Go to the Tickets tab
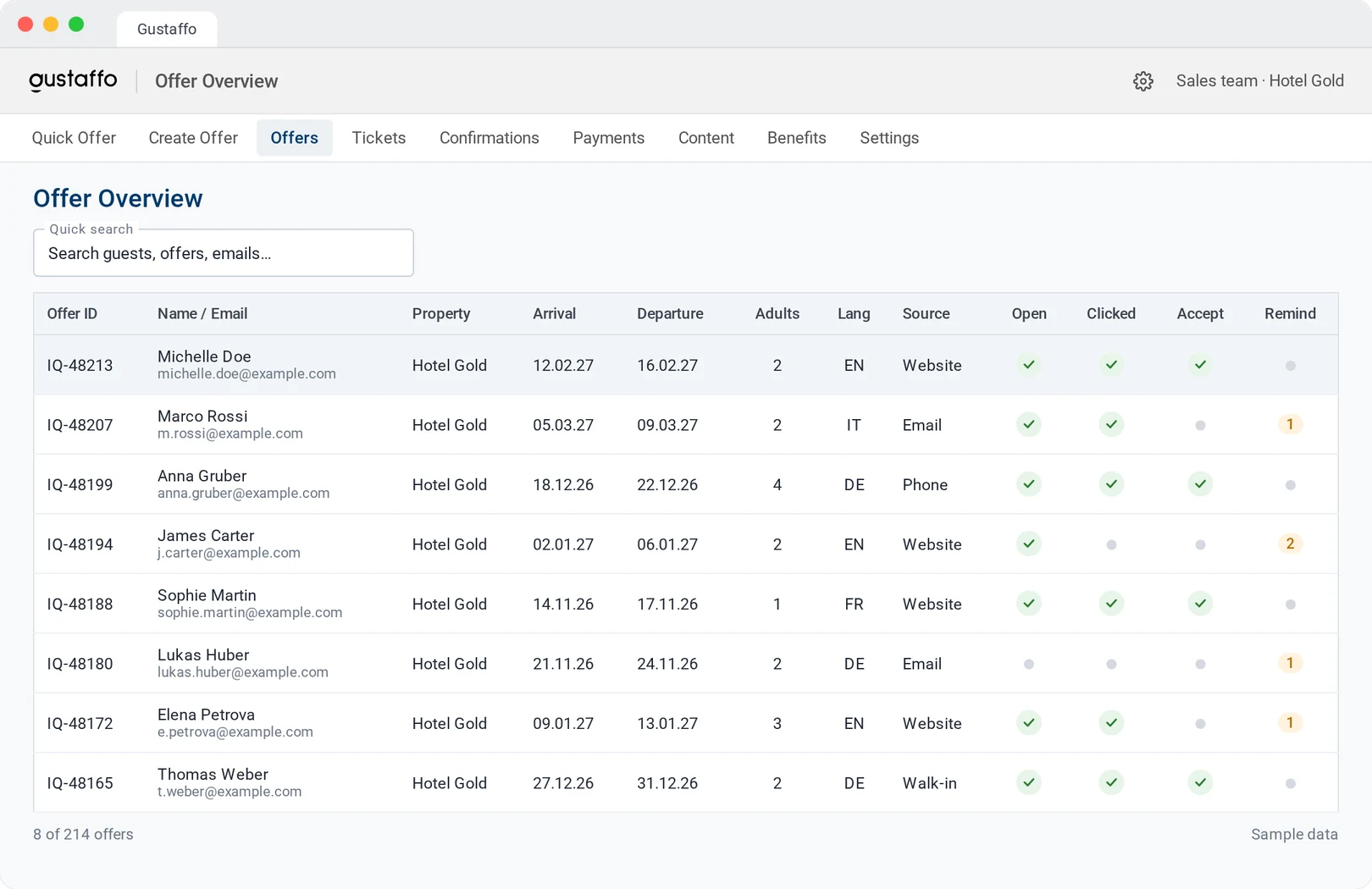Viewport: 1372px width, 889px height. pos(379,138)
